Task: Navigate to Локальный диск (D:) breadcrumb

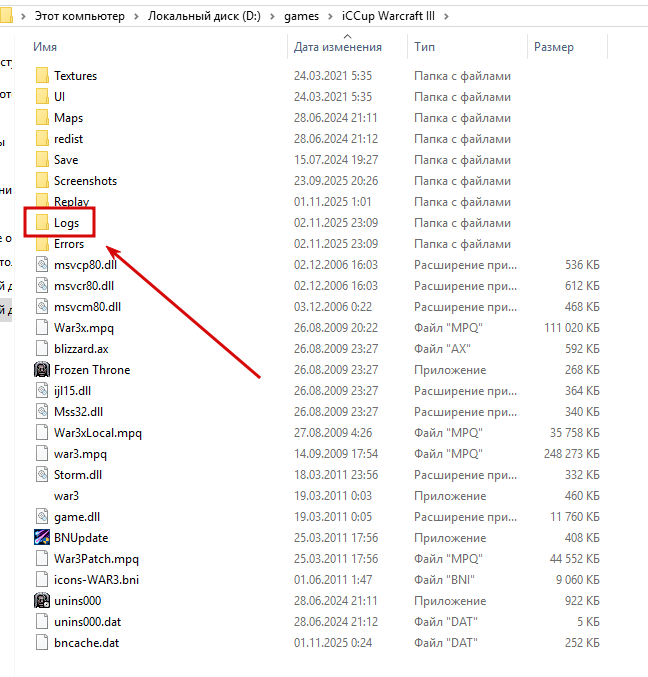Action: coord(205,16)
